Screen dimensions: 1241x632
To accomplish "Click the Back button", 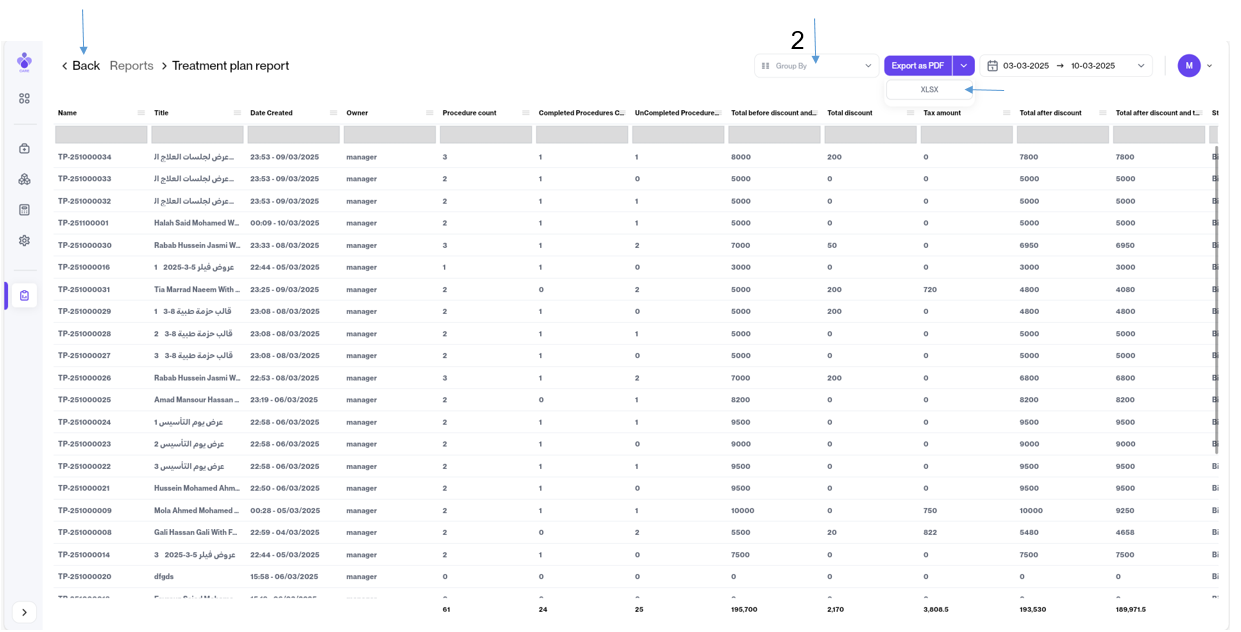I will pos(80,66).
